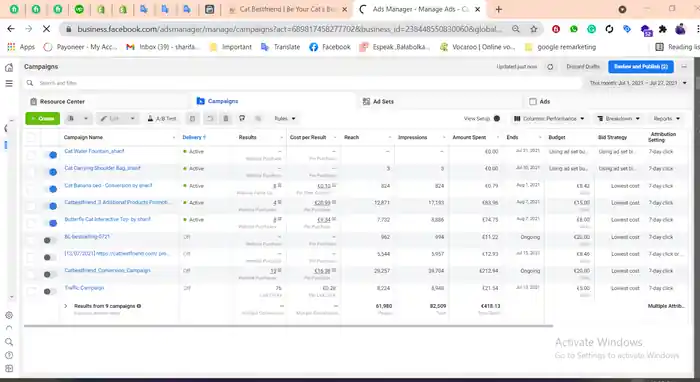Click the A/B Test flask button
The height and width of the screenshot is (382, 700).
pyautogui.click(x=162, y=118)
